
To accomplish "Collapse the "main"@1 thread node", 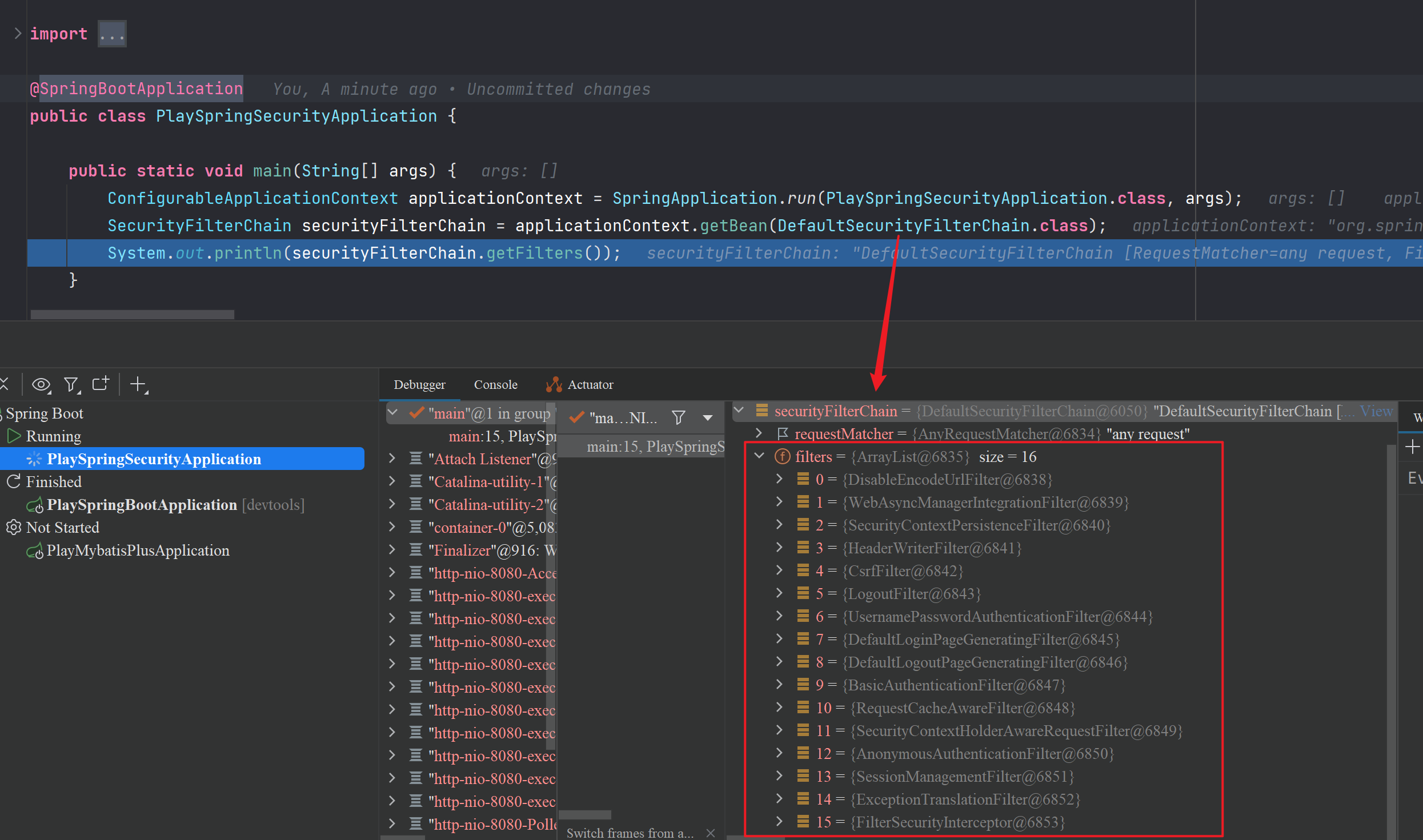I will [x=393, y=413].
